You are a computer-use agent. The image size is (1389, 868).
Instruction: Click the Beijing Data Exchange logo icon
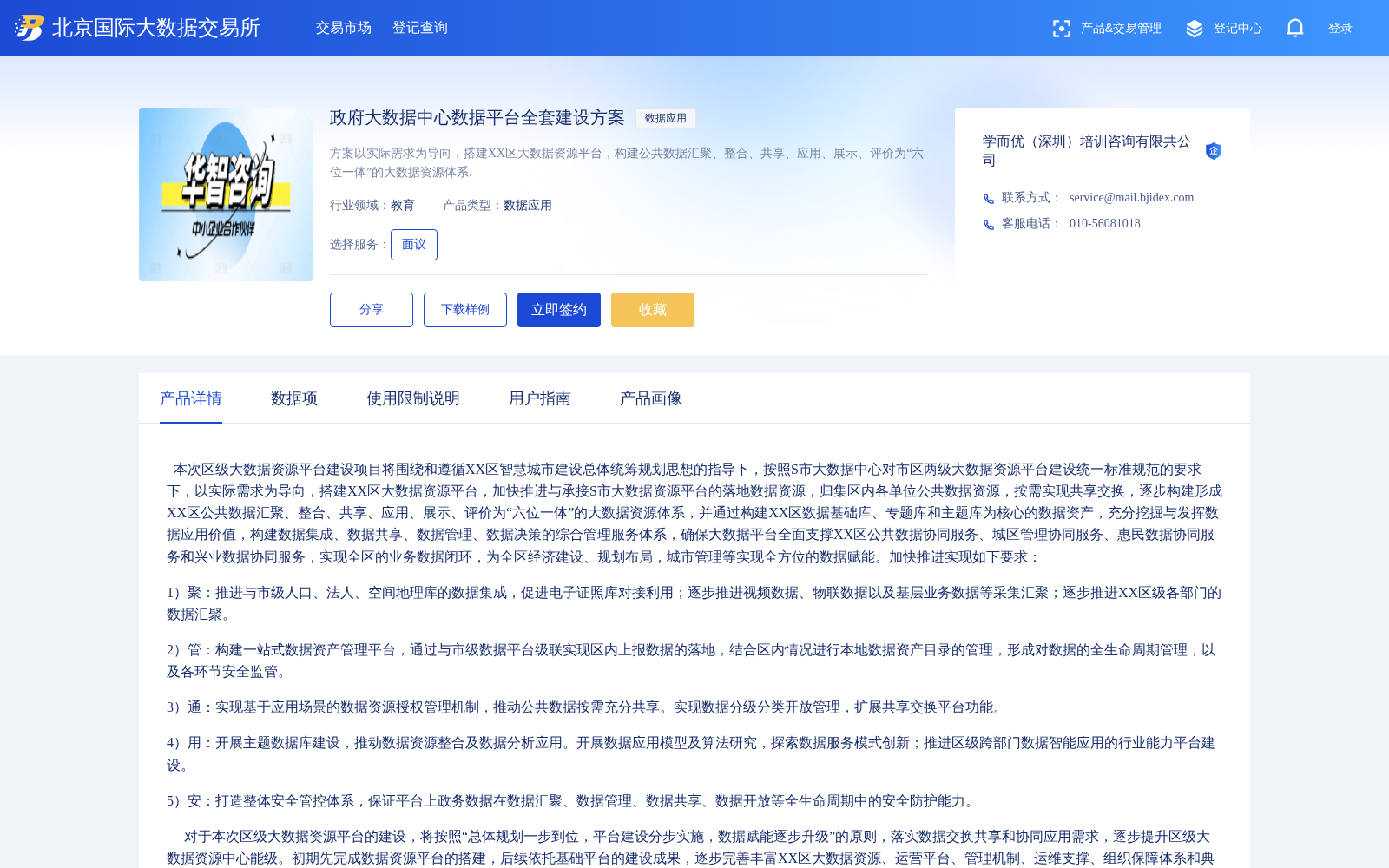point(30,28)
